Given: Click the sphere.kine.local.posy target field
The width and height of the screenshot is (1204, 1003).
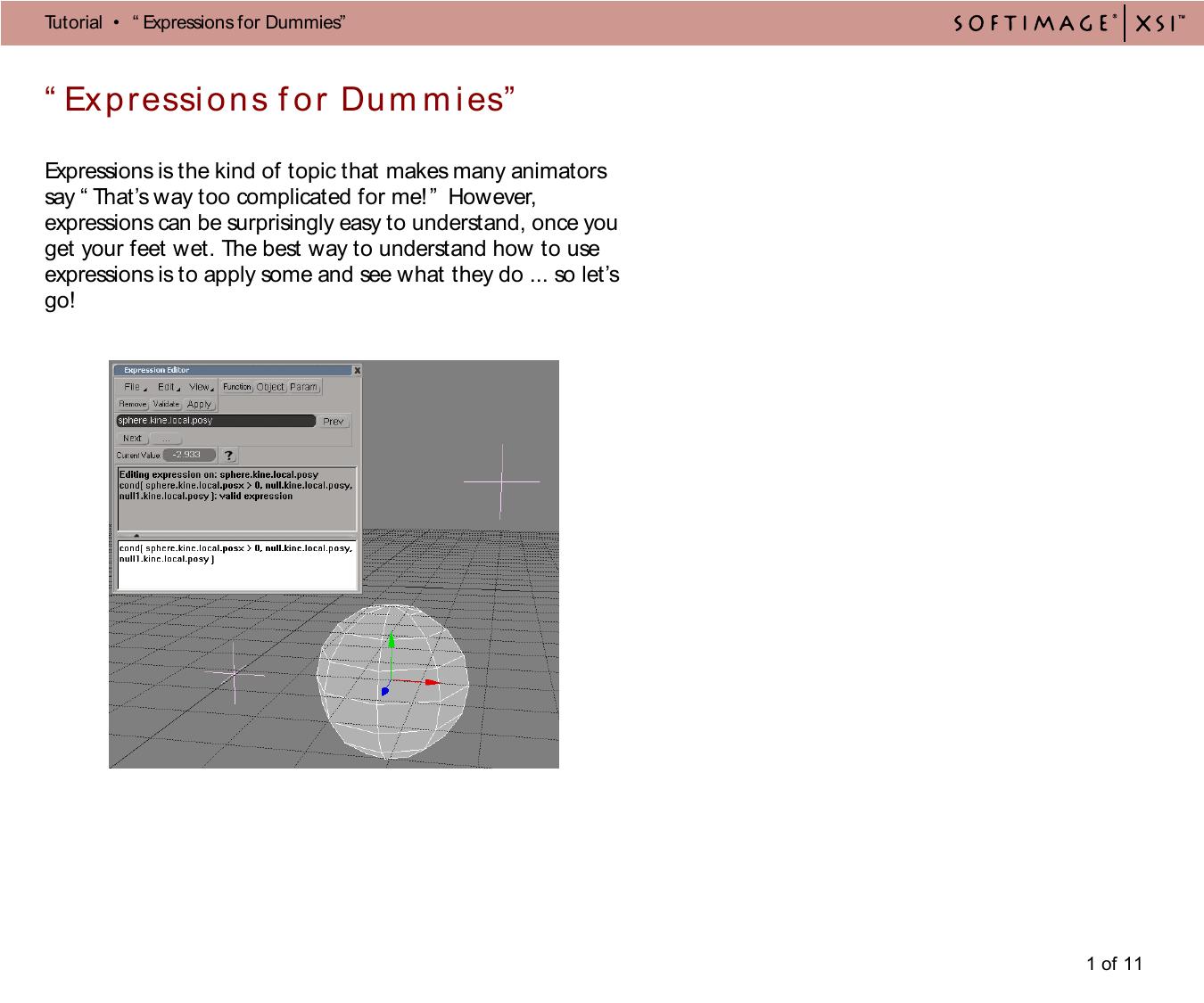Looking at the screenshot, I should click(216, 421).
